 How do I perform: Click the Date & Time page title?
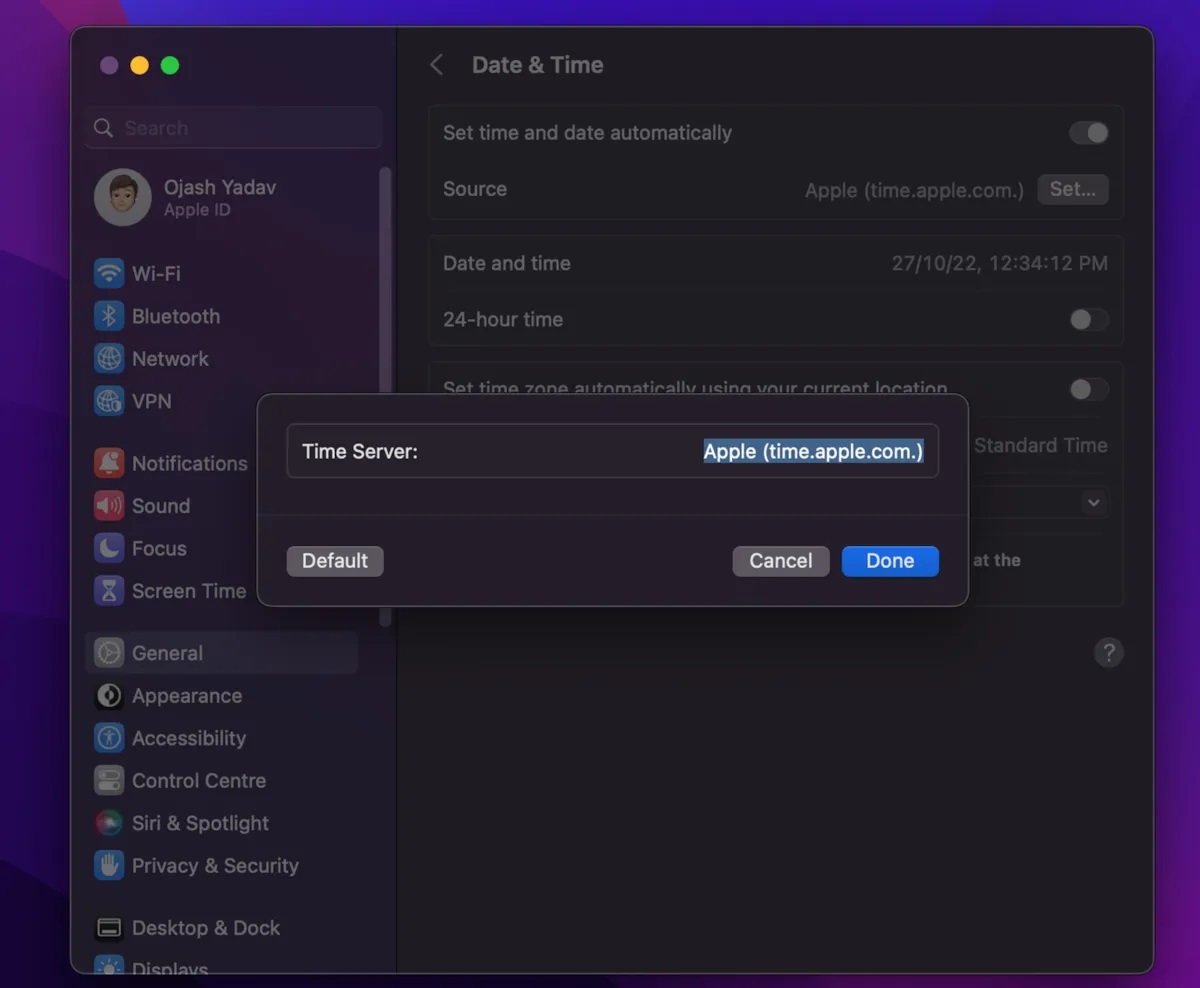coord(537,65)
